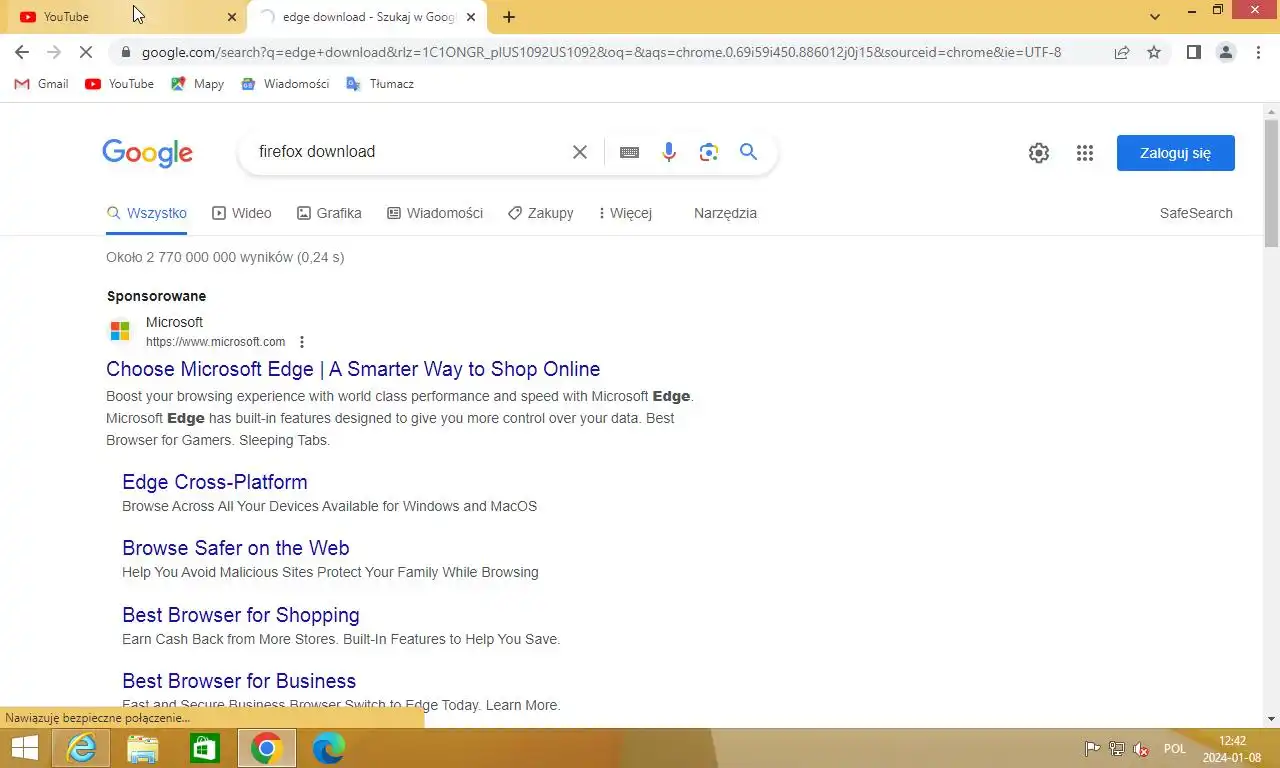View the site security lock information
Image resolution: width=1280 pixels, height=768 pixels.
(x=125, y=52)
